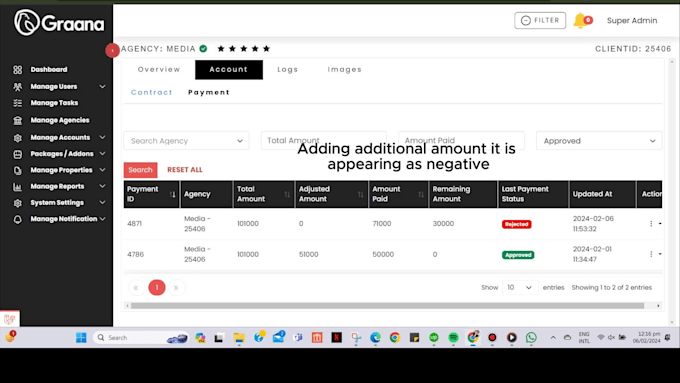Expand Manage Properties chevron
The width and height of the screenshot is (680, 383).
[x=102, y=170]
